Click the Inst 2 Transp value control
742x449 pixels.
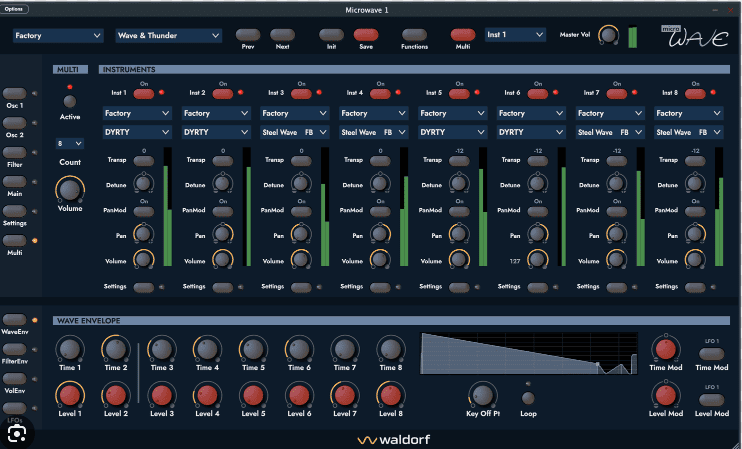223,160
